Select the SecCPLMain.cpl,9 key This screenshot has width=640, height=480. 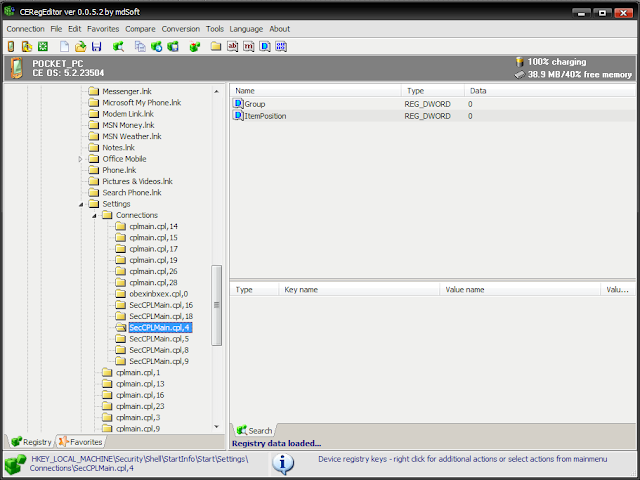pos(159,361)
